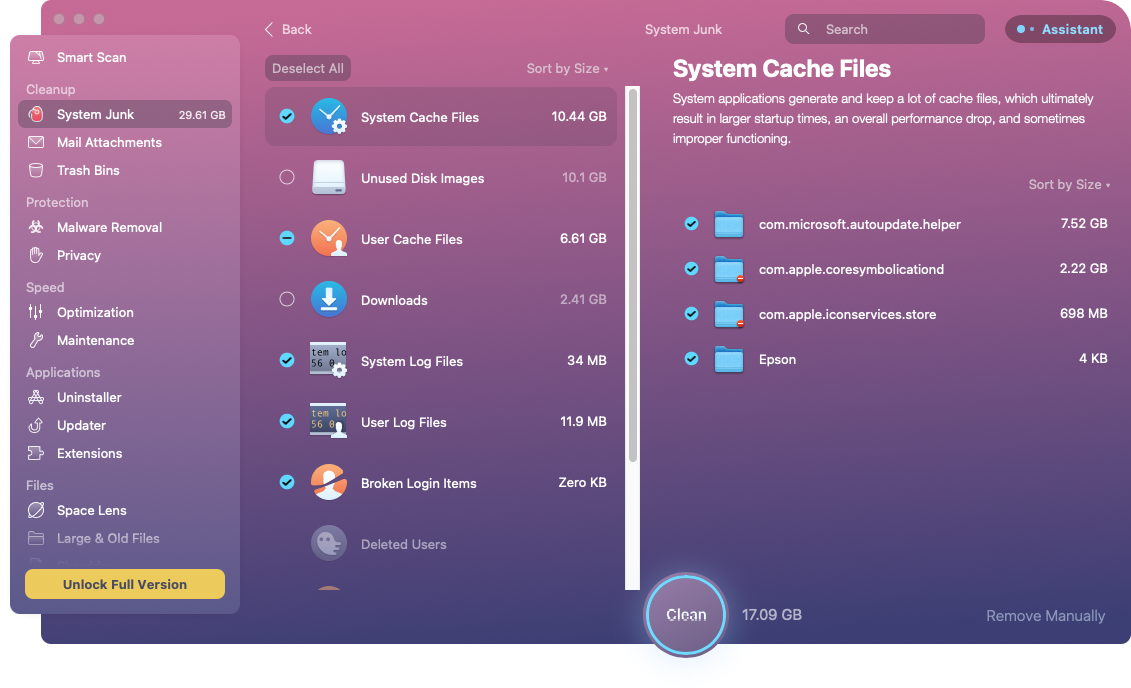
Task: Open Large & Old Files folder icon
Action: [35, 538]
